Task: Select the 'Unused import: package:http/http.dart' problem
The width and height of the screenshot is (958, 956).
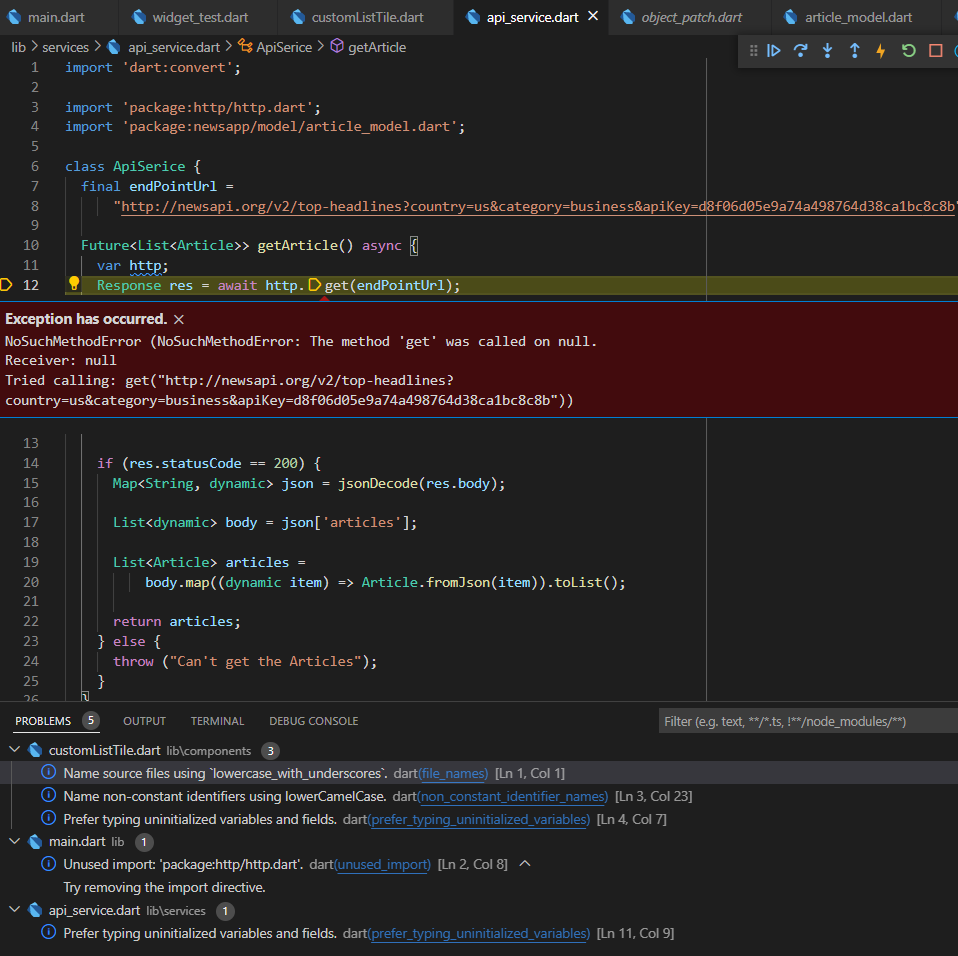Action: point(479,864)
